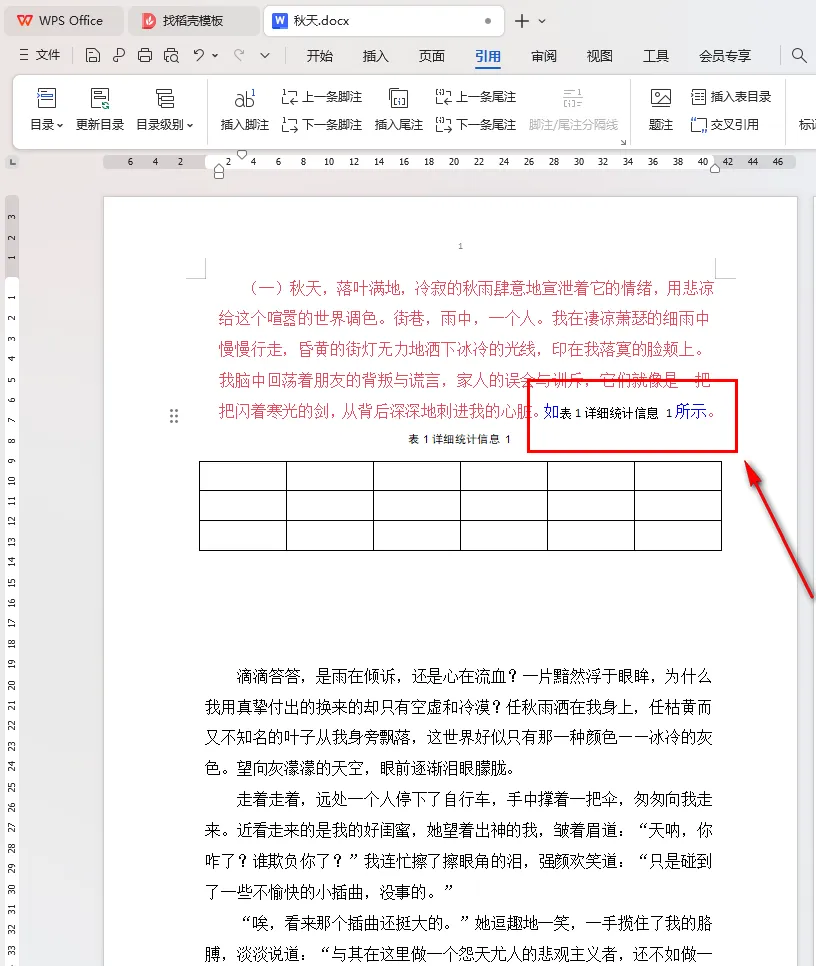Open the search magnifier icon
The image size is (816, 966).
pyautogui.click(x=799, y=55)
